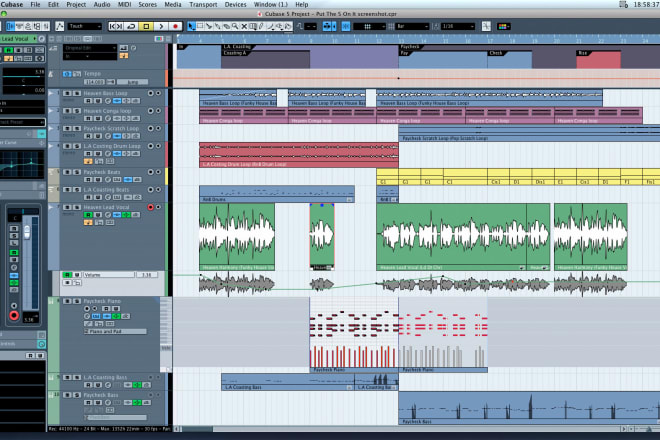Select the Mute X tool

[244, 27]
